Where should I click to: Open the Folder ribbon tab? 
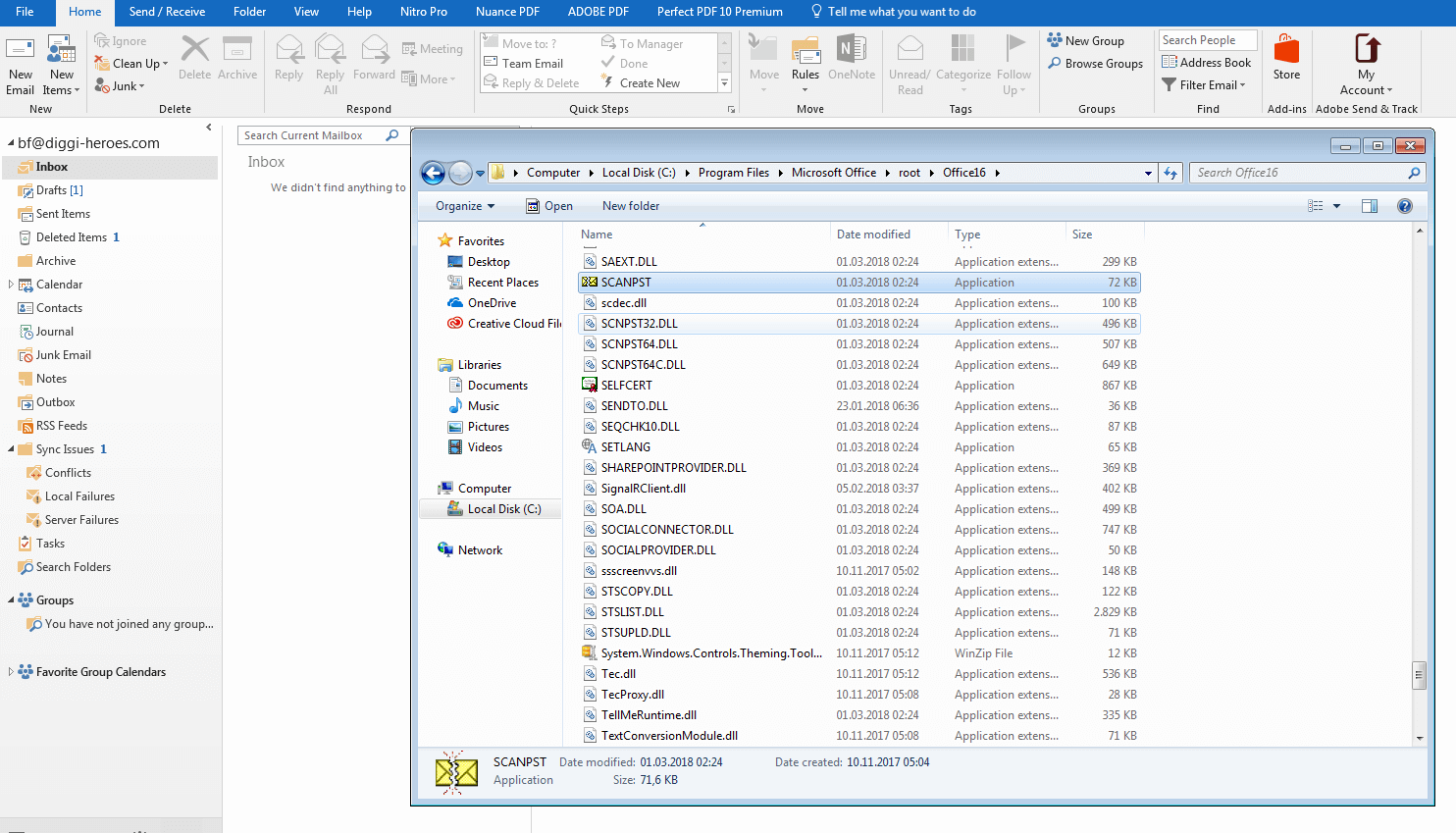(x=249, y=12)
